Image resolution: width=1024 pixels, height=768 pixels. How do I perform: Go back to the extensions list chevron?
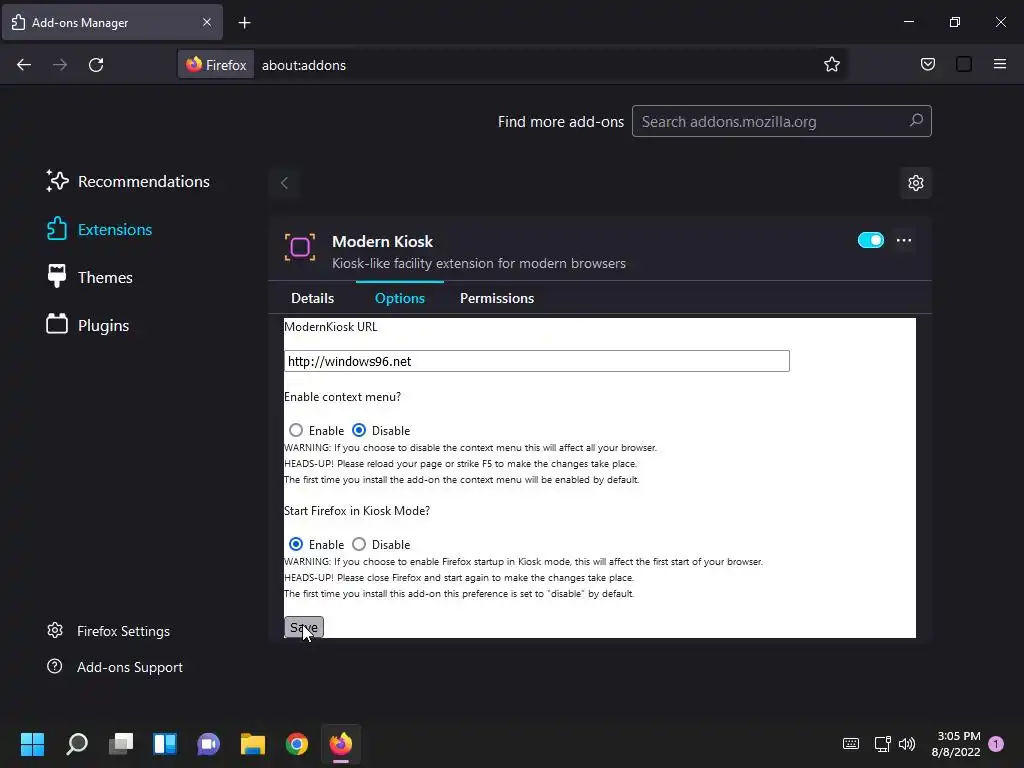tap(284, 183)
